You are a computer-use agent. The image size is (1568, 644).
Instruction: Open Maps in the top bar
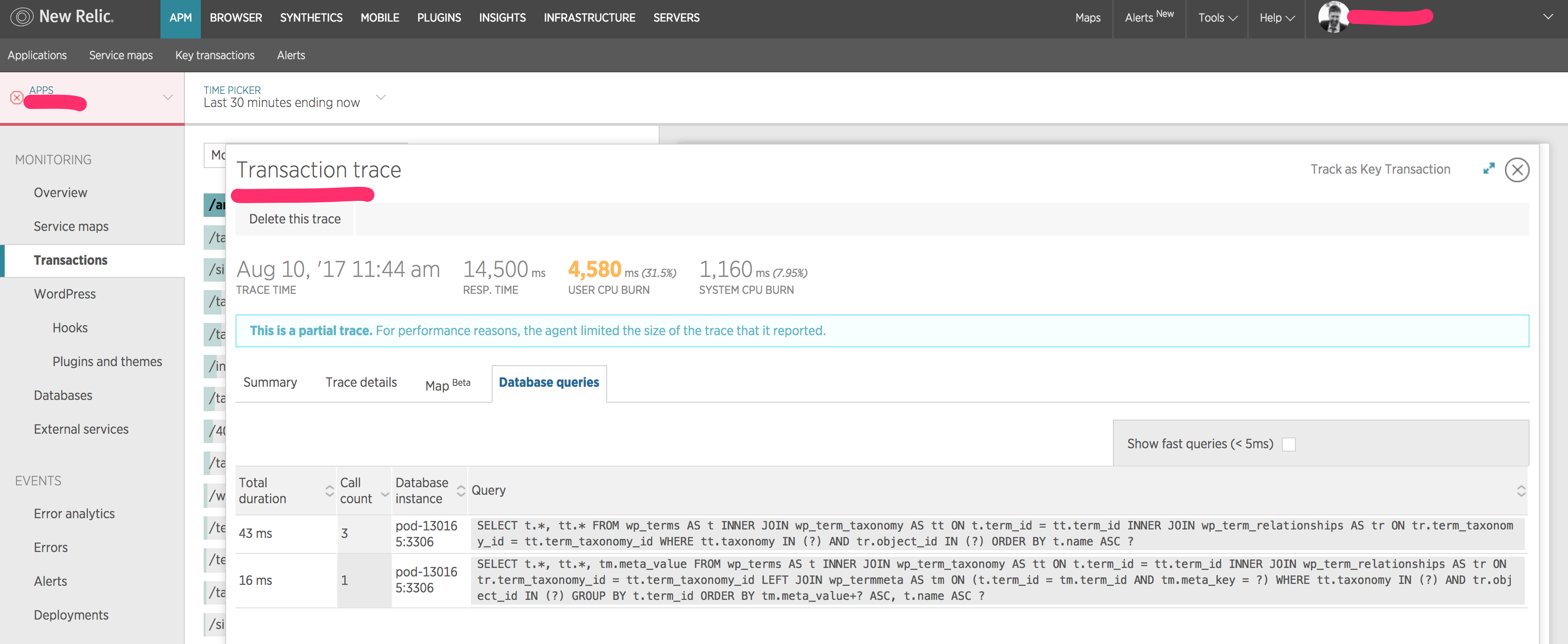coord(1088,18)
